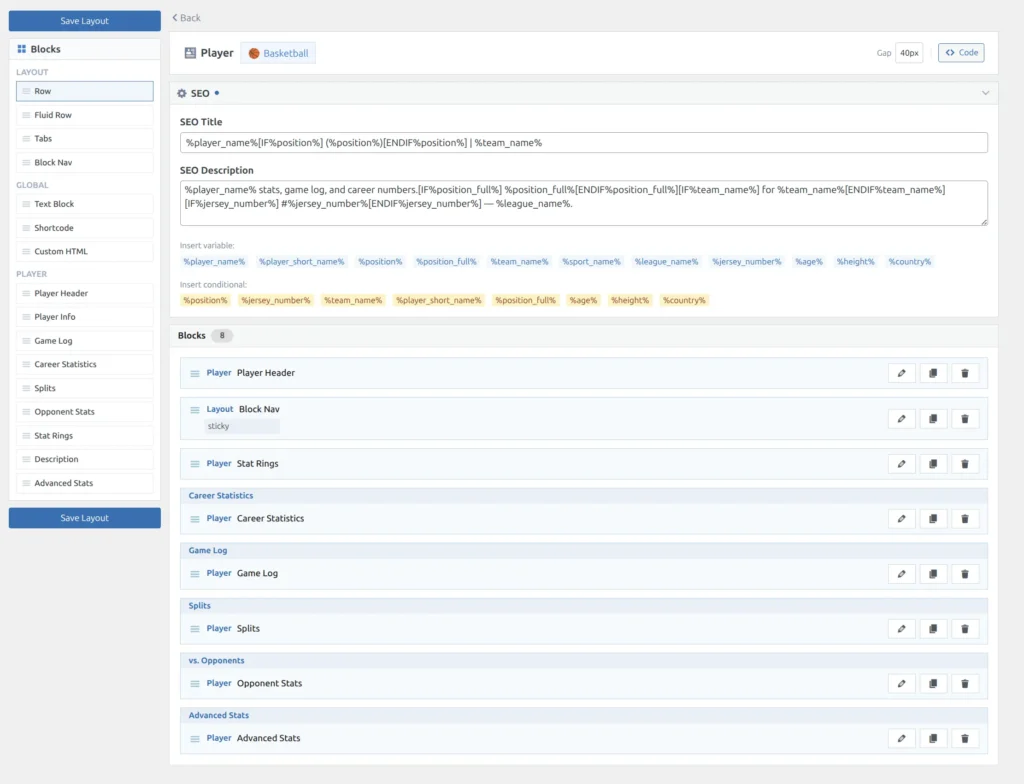Click the sticky tag on Block Nav

[242, 426]
